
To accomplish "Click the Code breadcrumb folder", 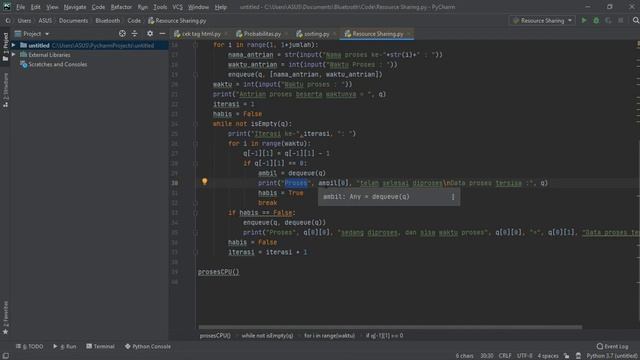I will click(134, 20).
